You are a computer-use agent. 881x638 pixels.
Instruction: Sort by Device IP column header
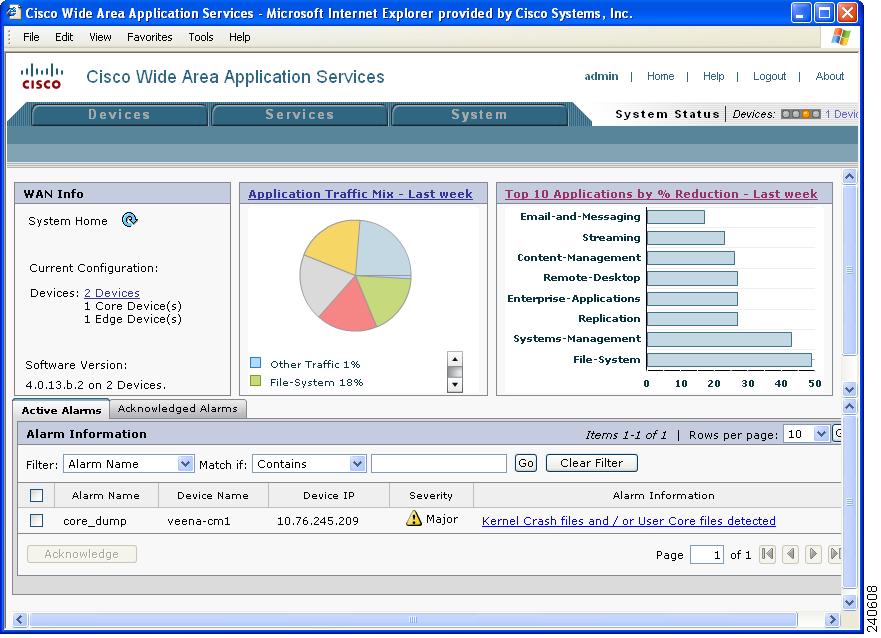click(x=329, y=495)
